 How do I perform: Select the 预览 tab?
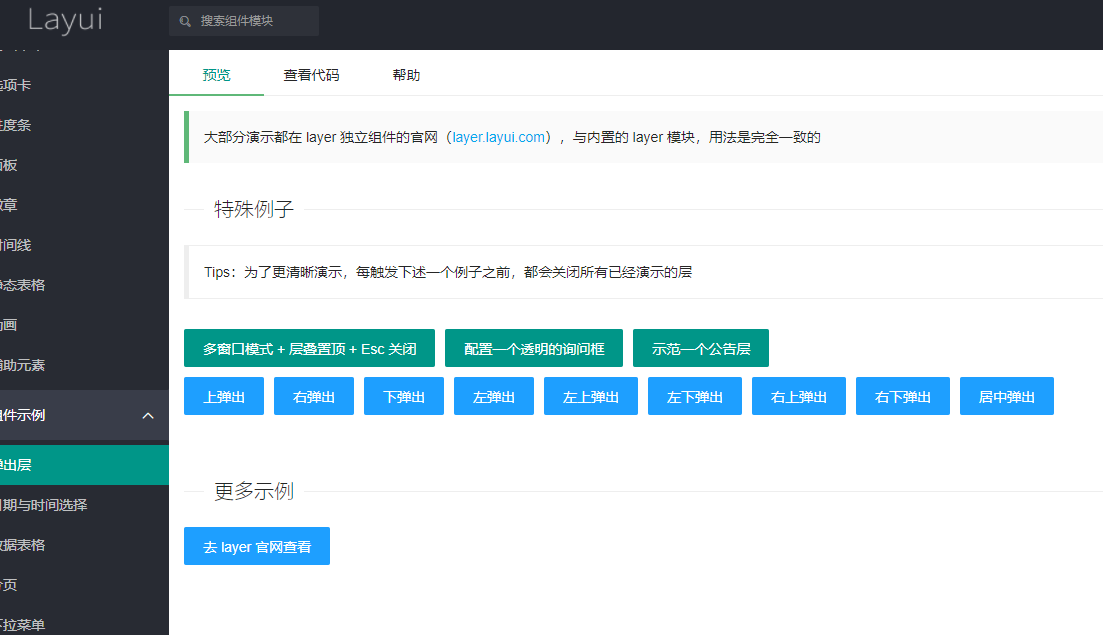216,74
